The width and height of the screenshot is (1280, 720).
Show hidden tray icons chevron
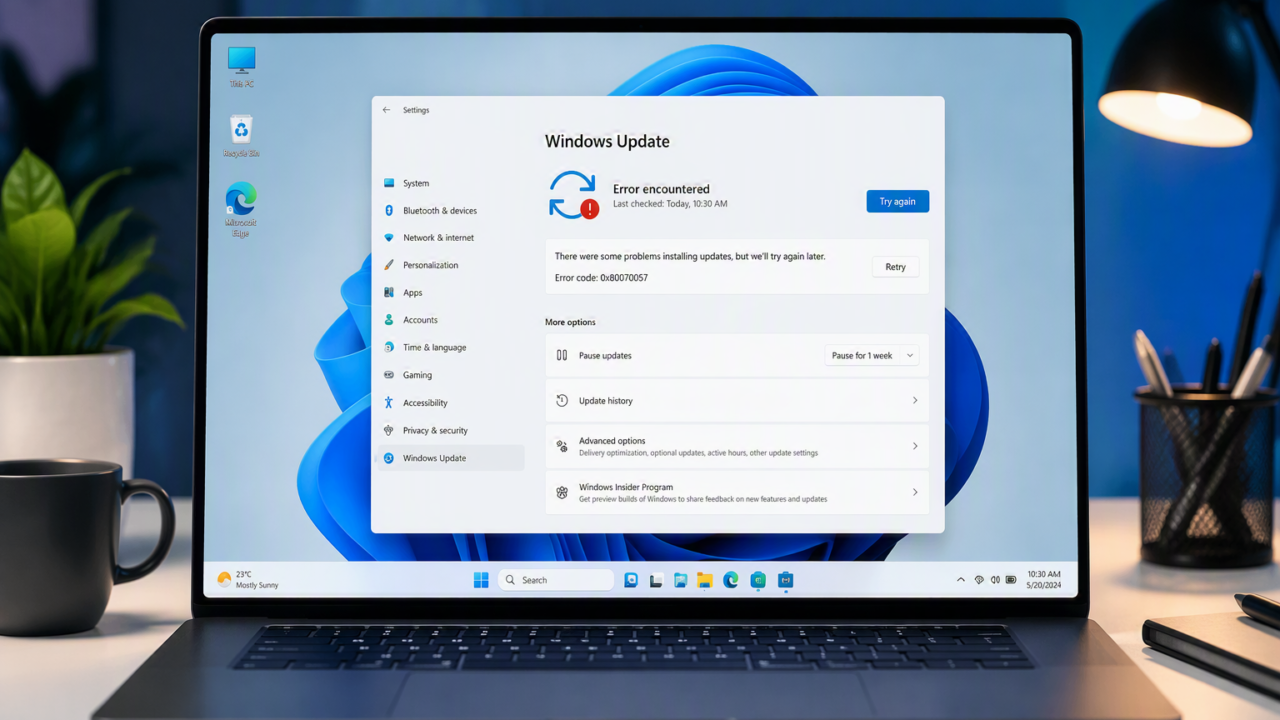pos(961,580)
